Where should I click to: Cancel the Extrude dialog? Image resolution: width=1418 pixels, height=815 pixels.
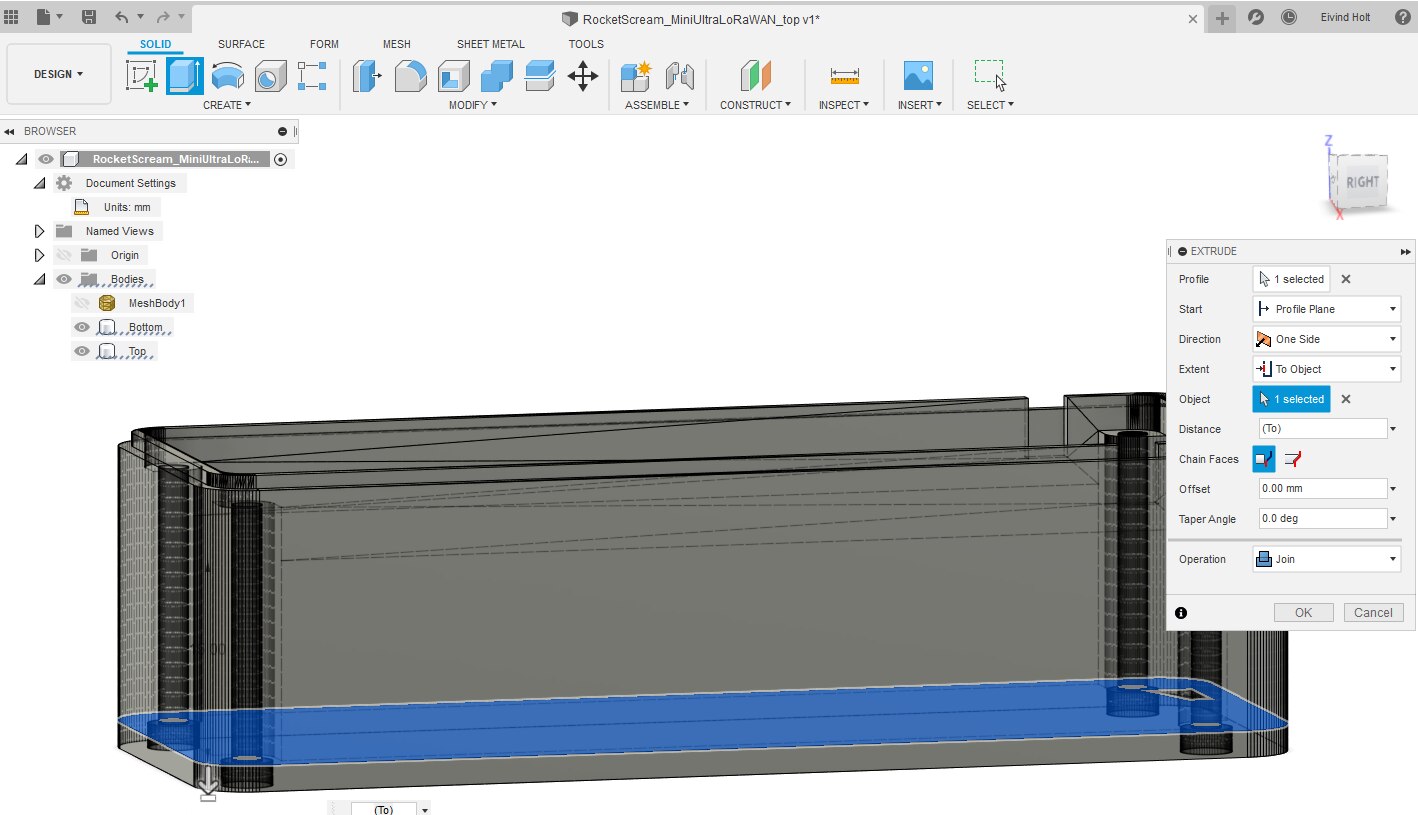coord(1373,613)
